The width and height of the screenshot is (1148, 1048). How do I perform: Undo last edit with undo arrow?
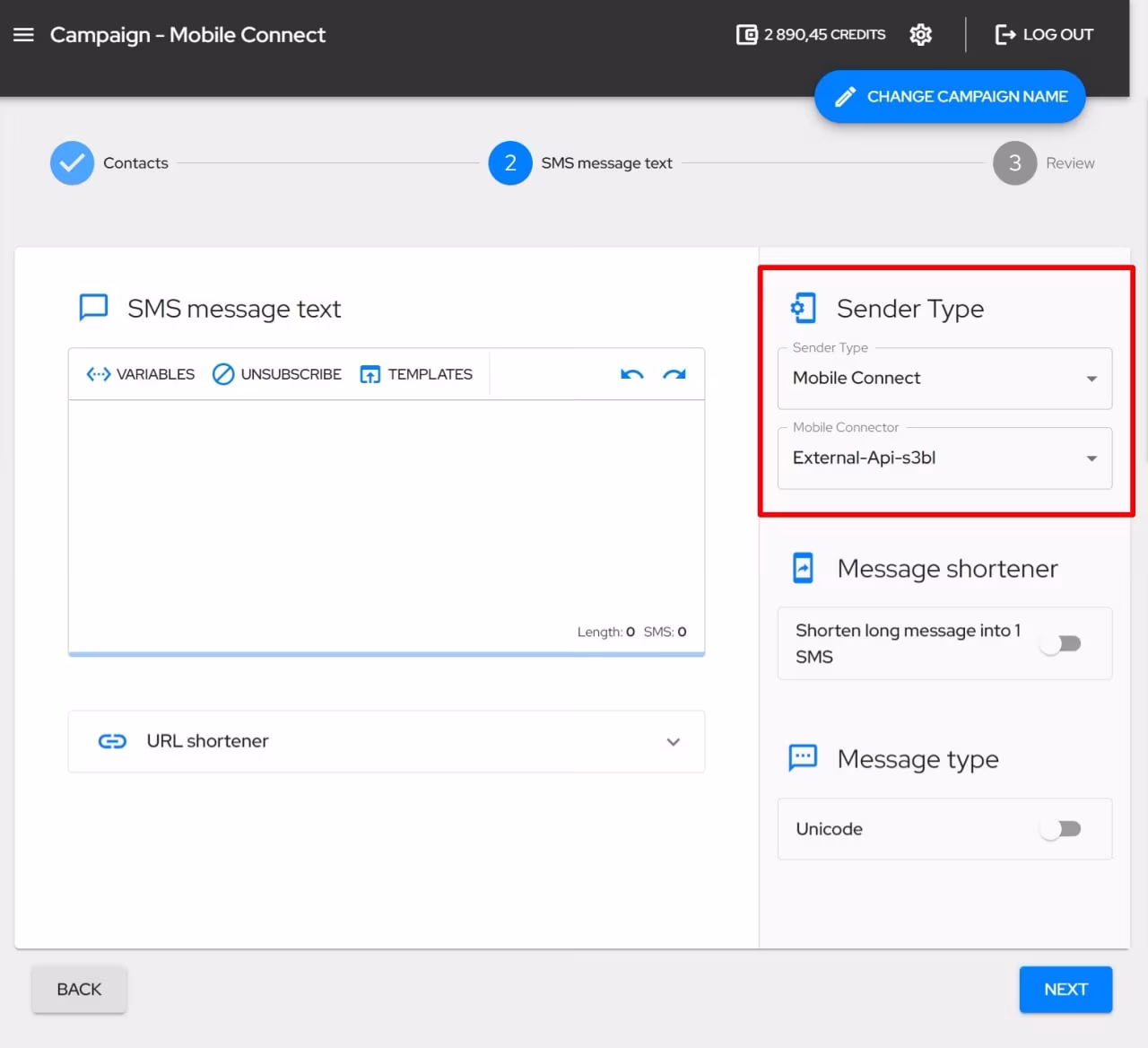[x=631, y=374]
